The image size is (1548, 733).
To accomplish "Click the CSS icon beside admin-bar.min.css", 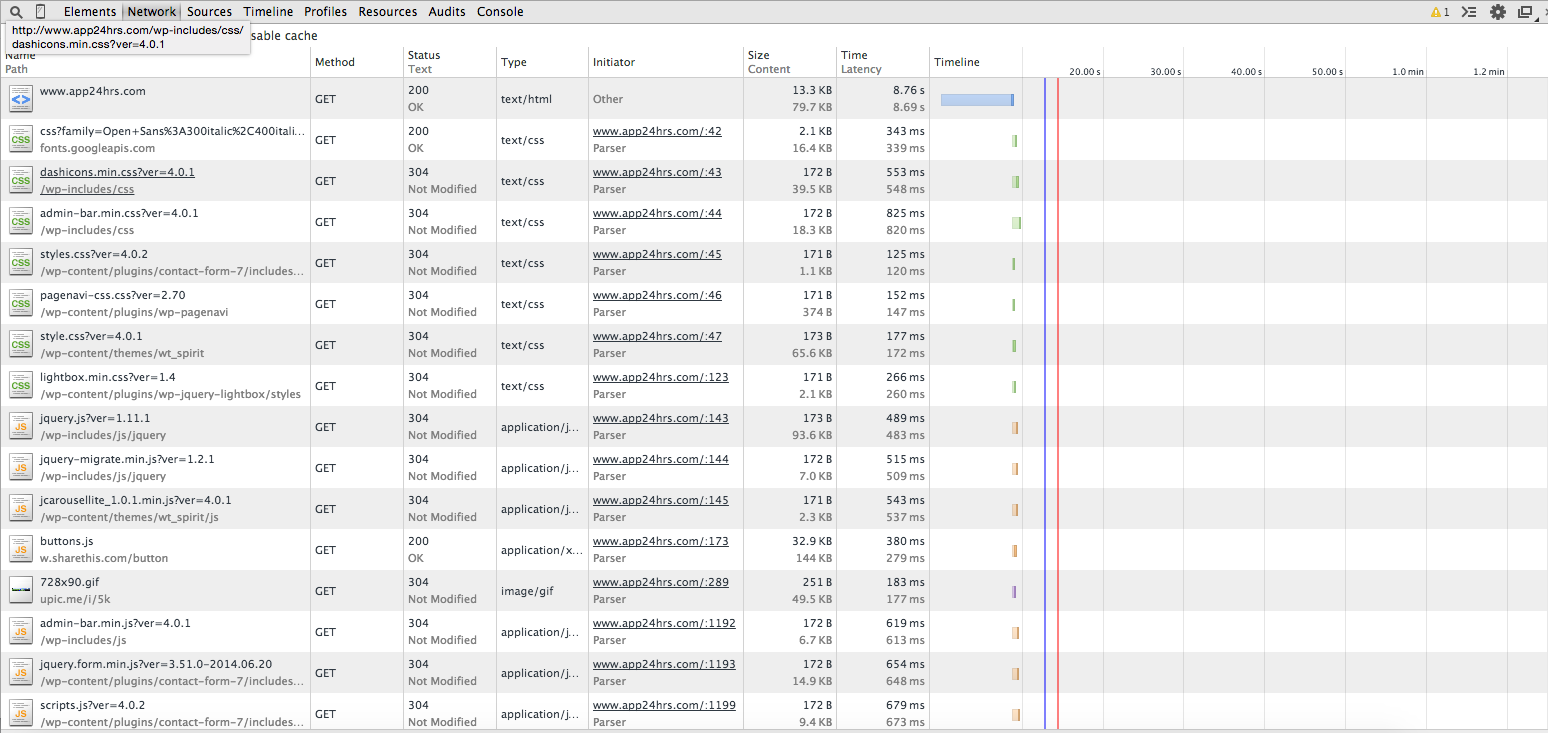I will coord(21,222).
